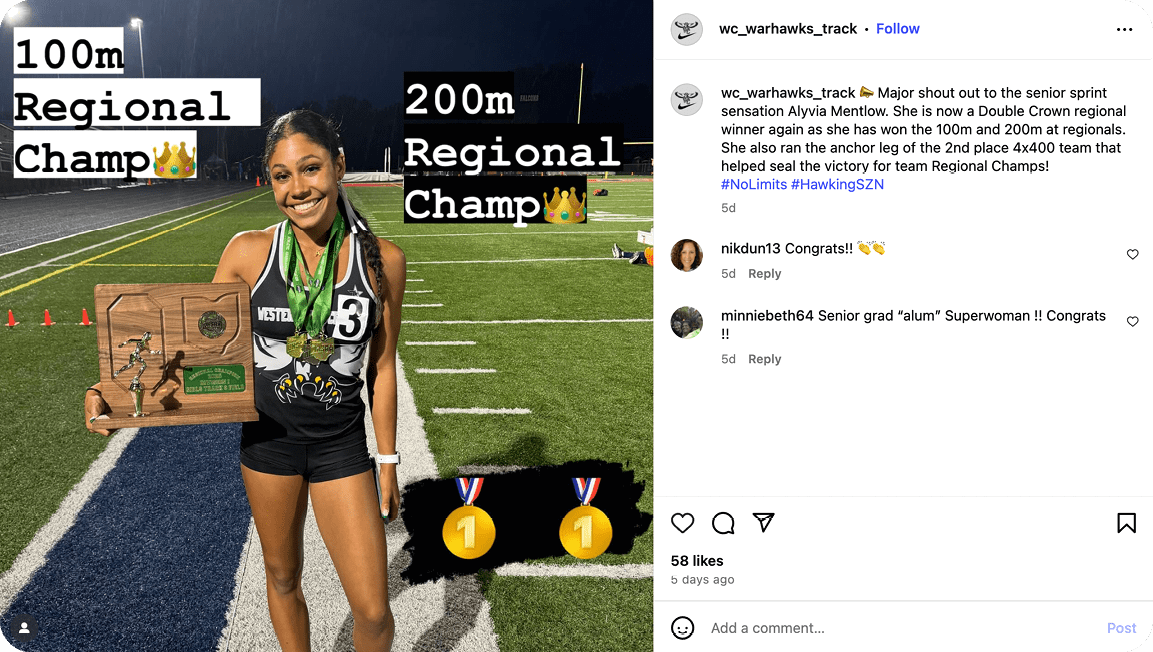The height and width of the screenshot is (652, 1153).
Task: Open nikdun13's profile picture
Action: click(x=687, y=255)
